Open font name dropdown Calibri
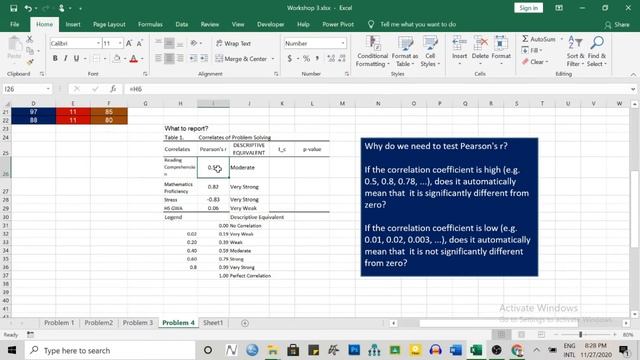 coord(98,43)
